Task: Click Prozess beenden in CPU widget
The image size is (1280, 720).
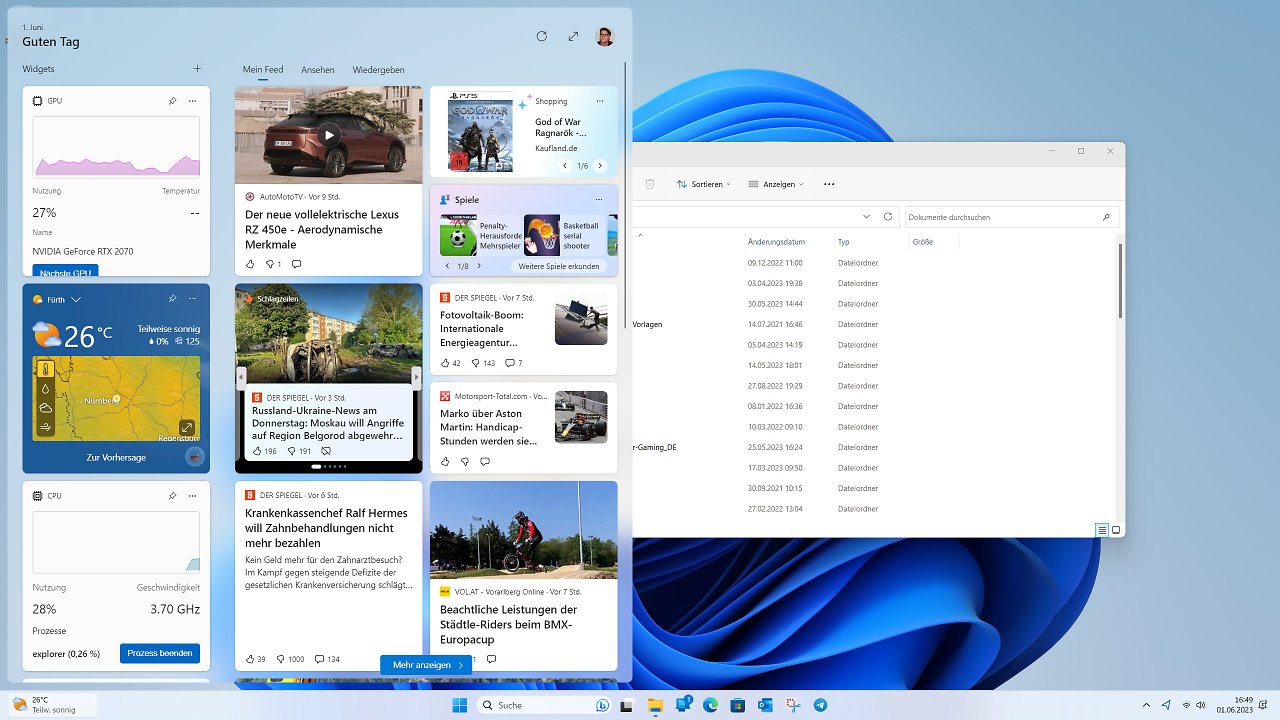Action: [160, 653]
